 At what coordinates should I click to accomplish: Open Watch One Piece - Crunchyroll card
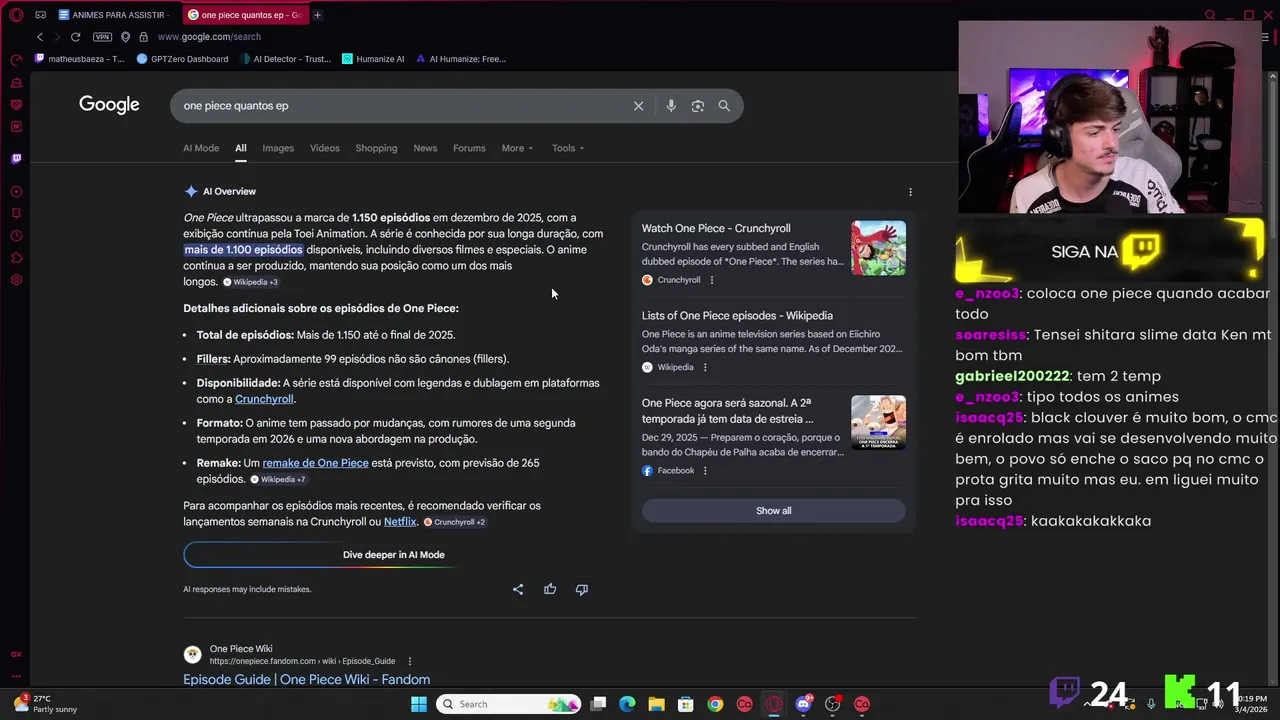coord(716,228)
